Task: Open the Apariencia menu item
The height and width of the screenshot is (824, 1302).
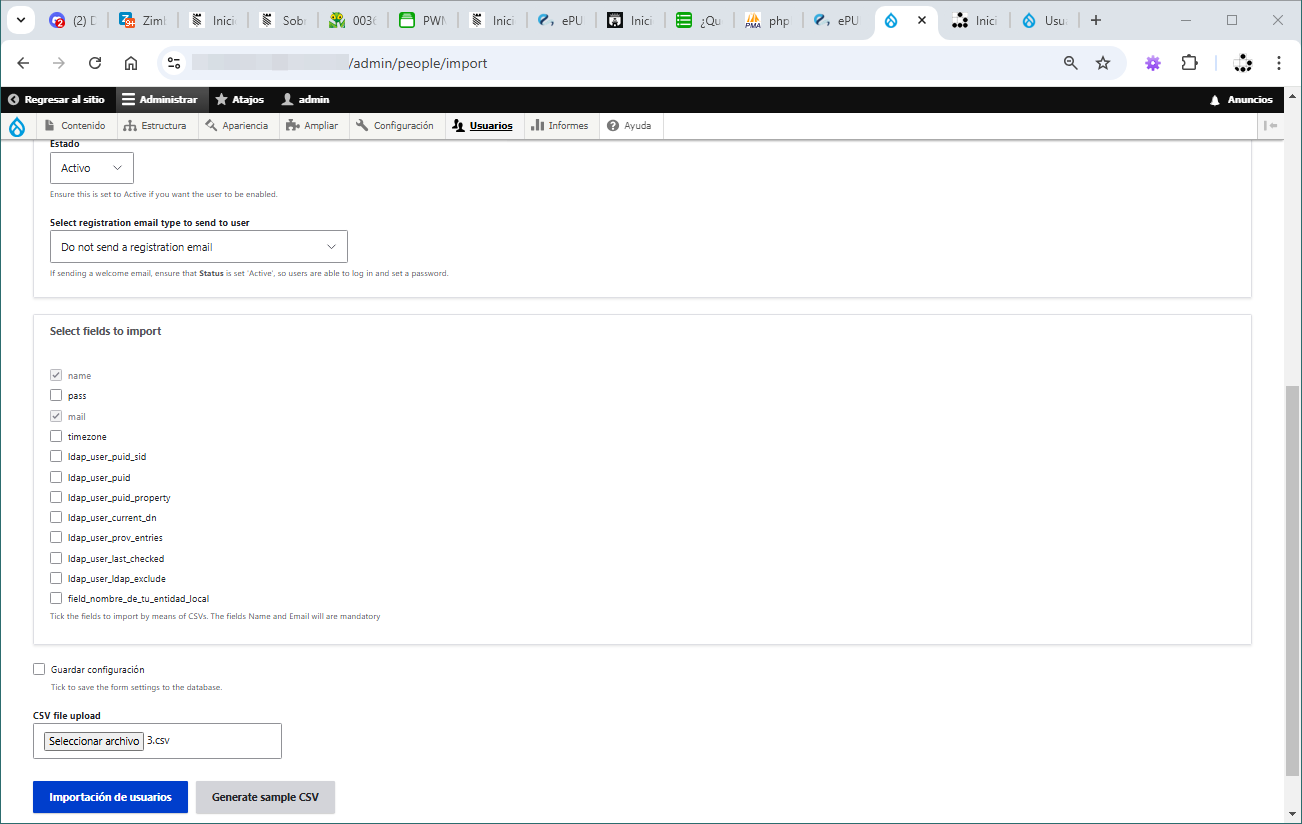Action: tap(237, 126)
